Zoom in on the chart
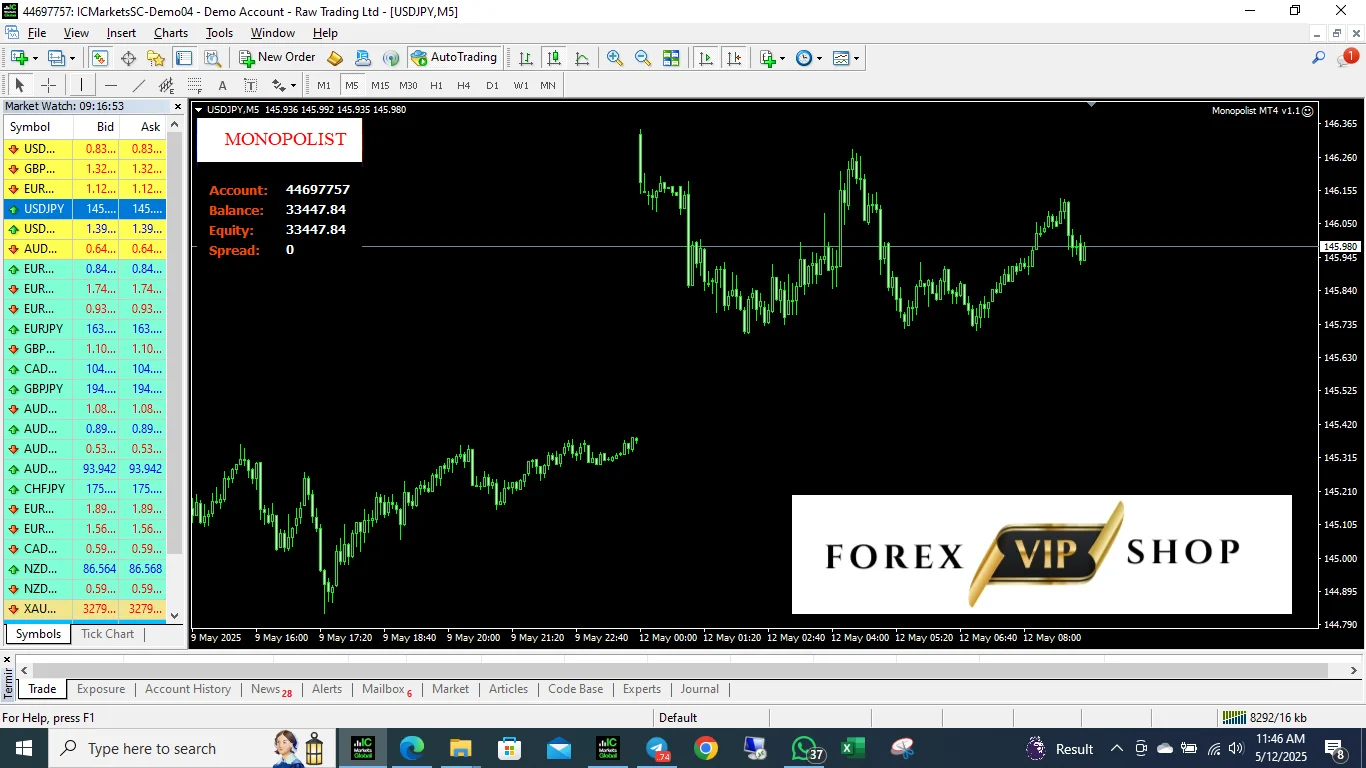Viewport: 1366px width, 768px height. tap(615, 58)
